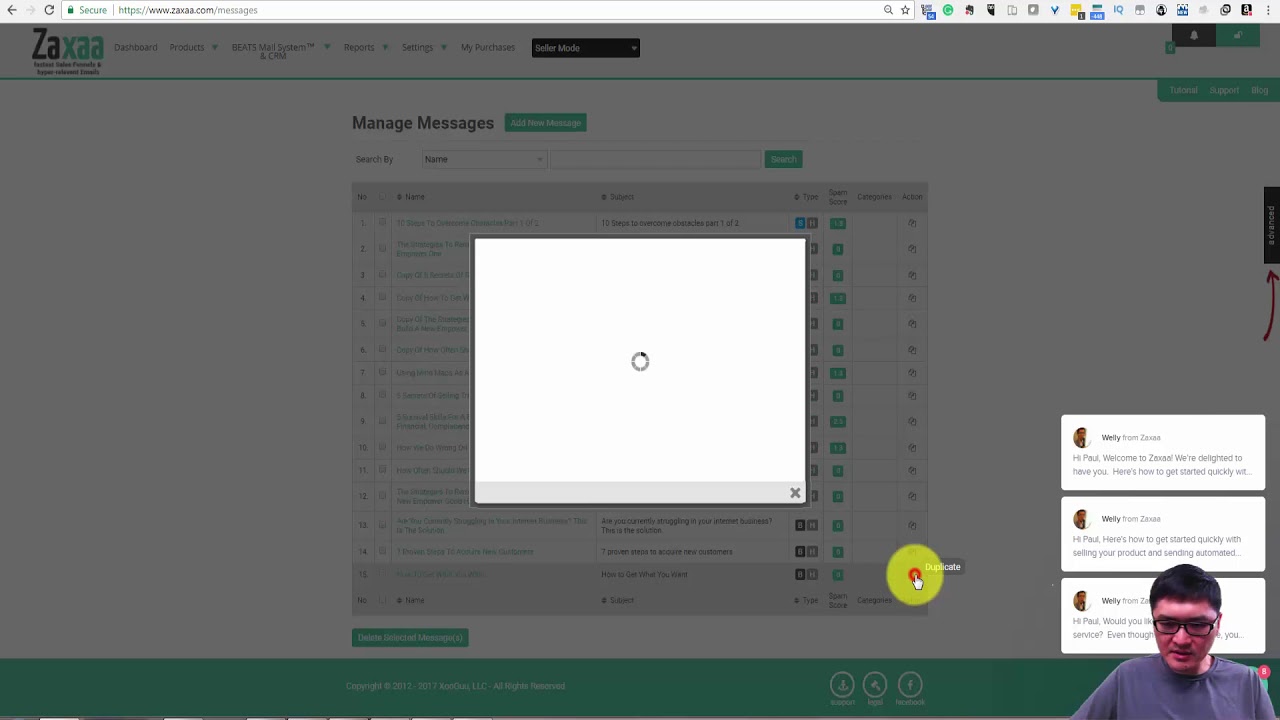The width and height of the screenshot is (1280, 720).
Task: Expand the Reports menu
Action: [364, 47]
